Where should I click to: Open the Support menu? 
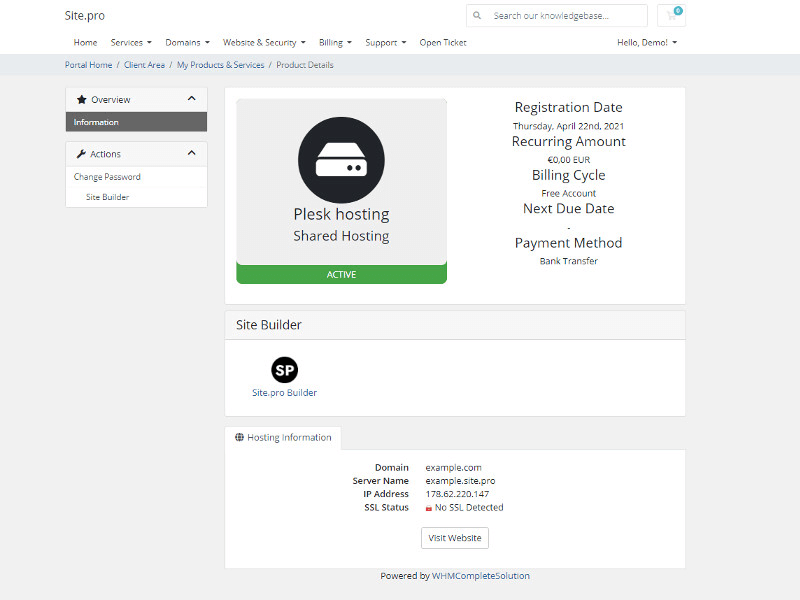[x=382, y=42]
